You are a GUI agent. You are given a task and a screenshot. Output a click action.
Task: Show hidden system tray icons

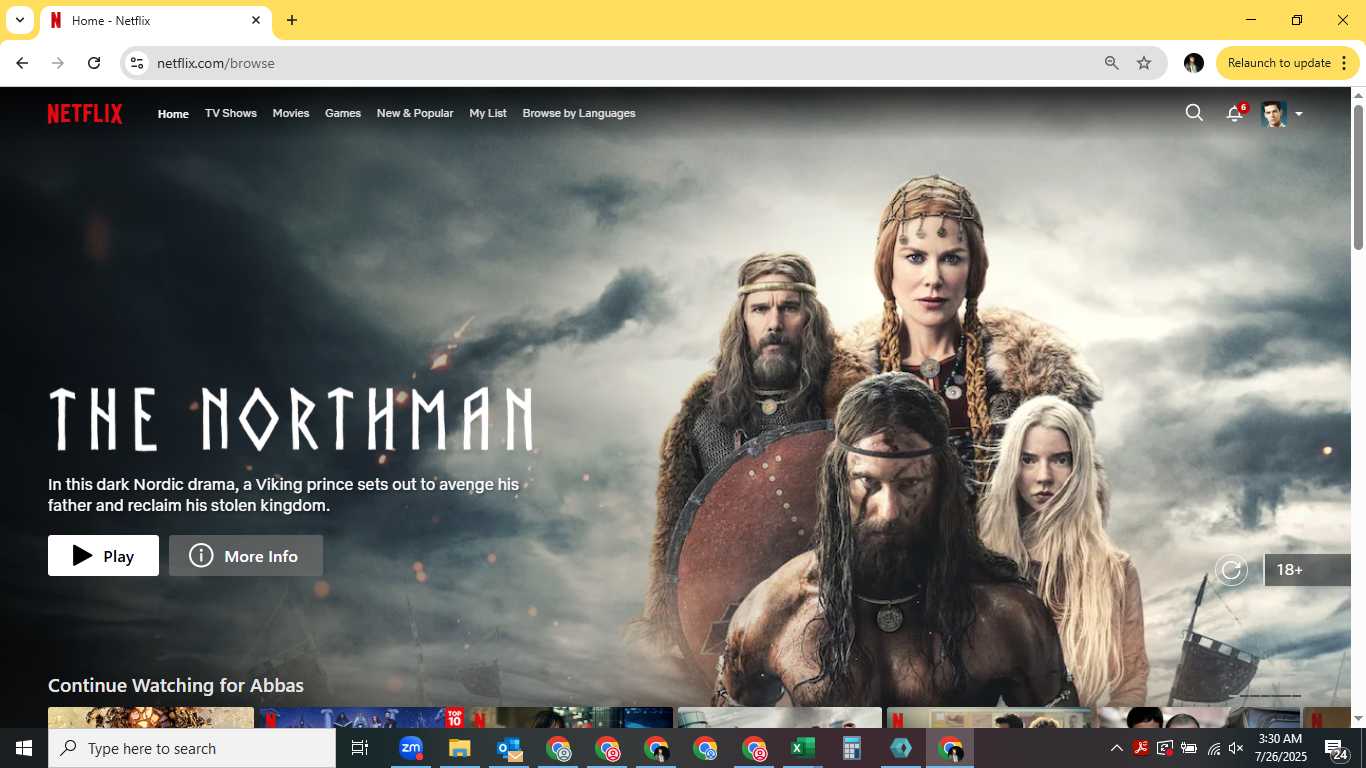point(1116,748)
